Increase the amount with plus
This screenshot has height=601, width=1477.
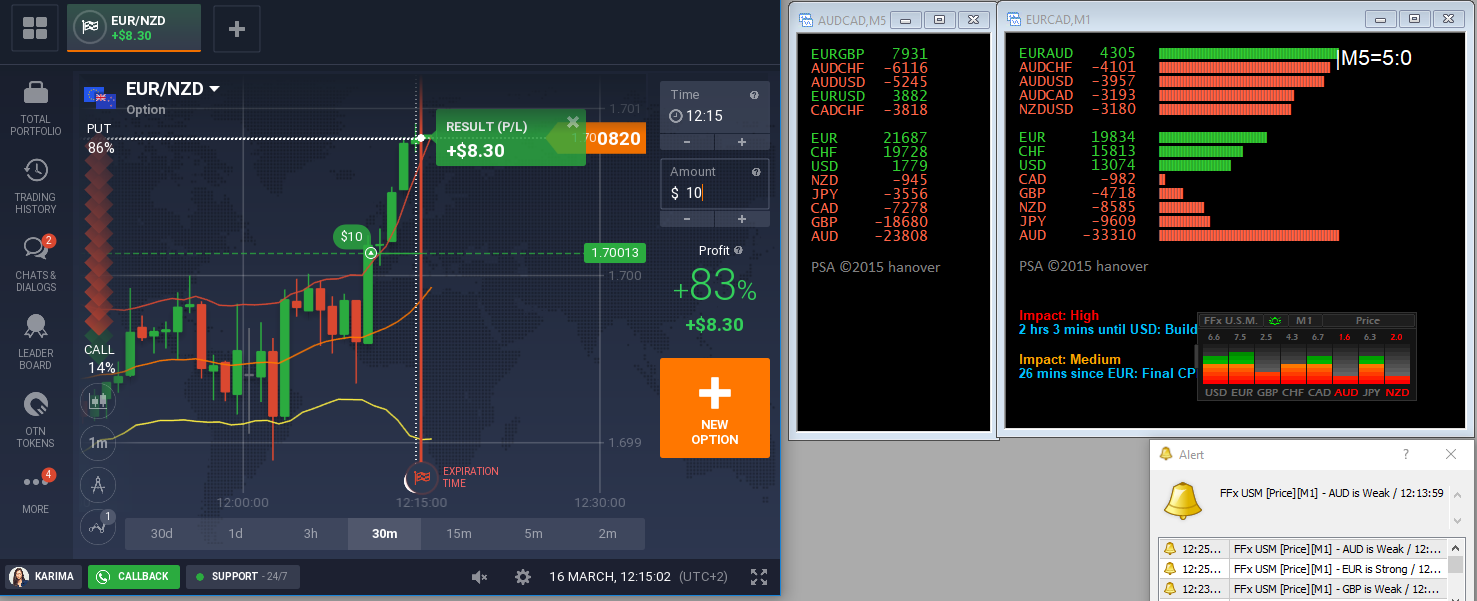(742, 219)
